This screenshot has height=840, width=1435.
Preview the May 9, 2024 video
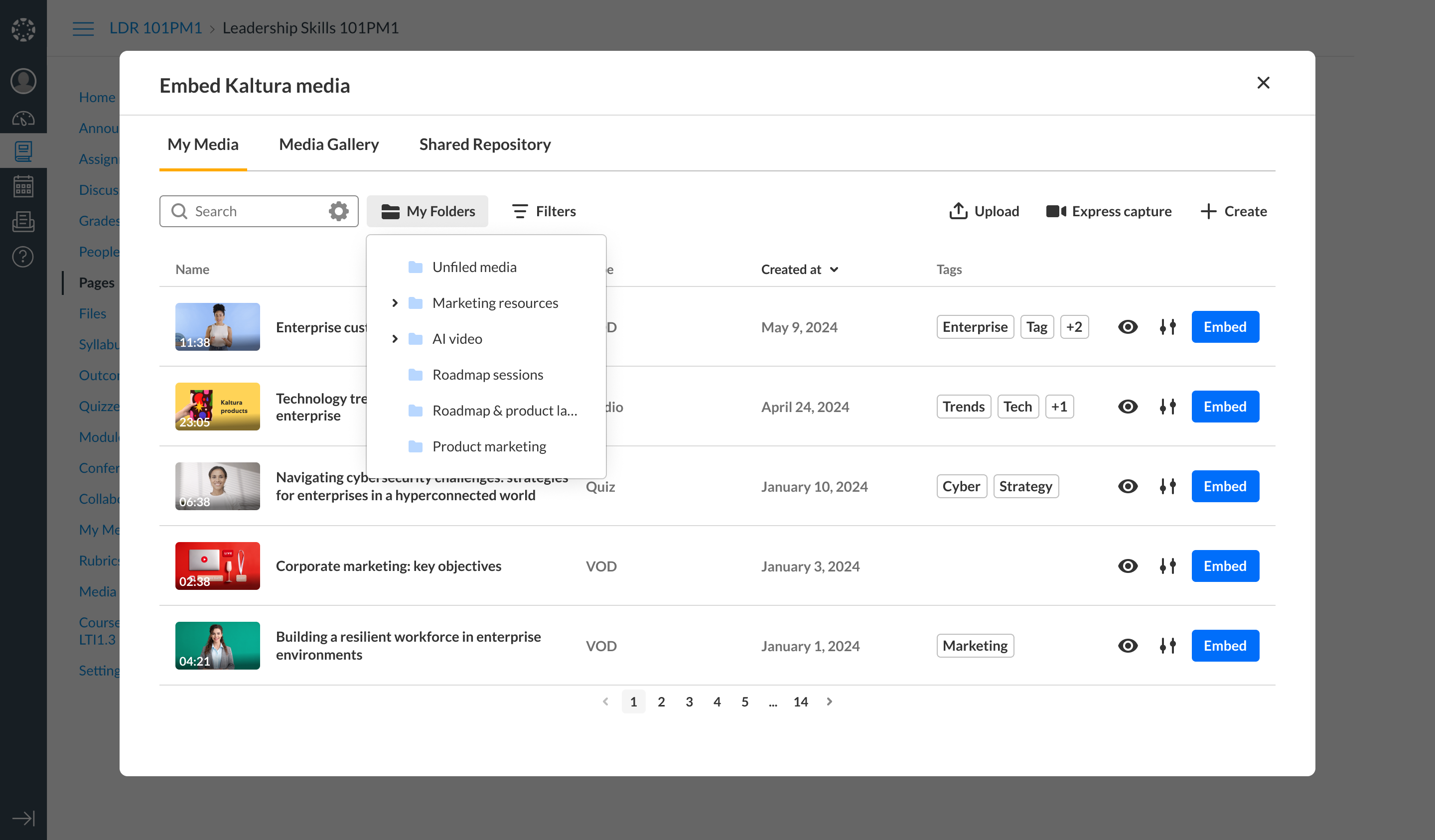tap(1128, 327)
